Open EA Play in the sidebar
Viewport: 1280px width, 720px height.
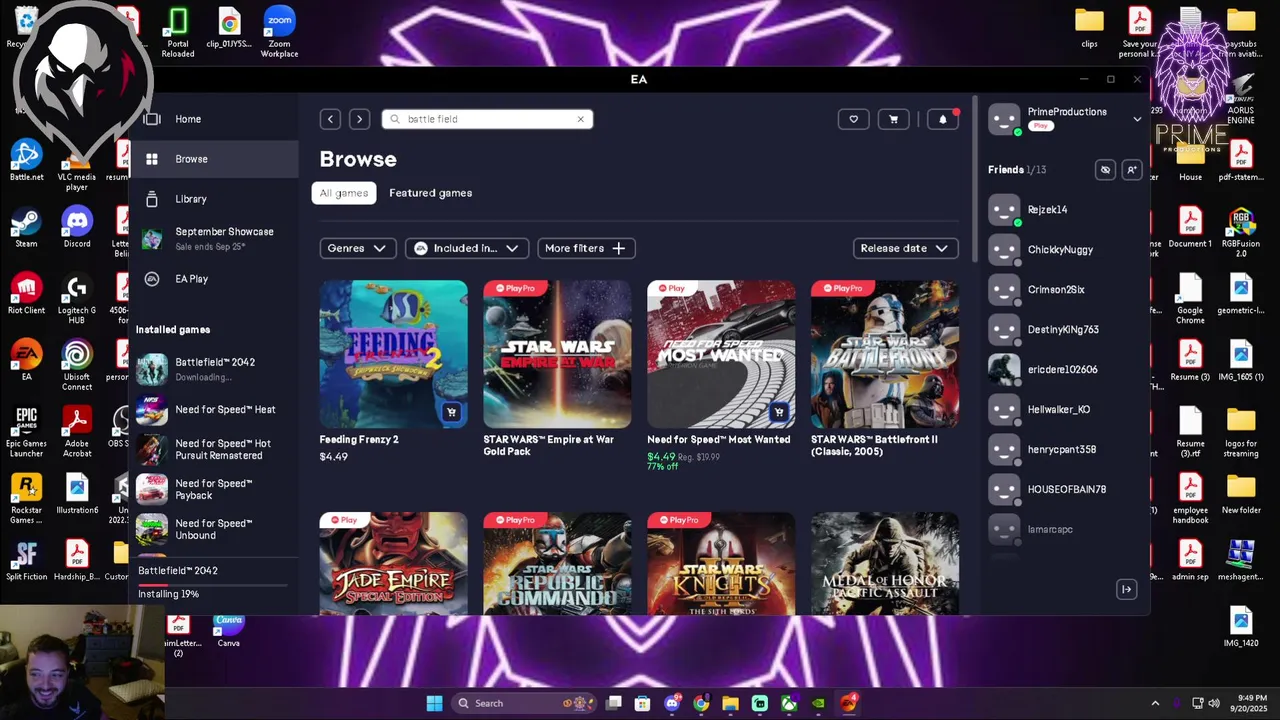214,279
